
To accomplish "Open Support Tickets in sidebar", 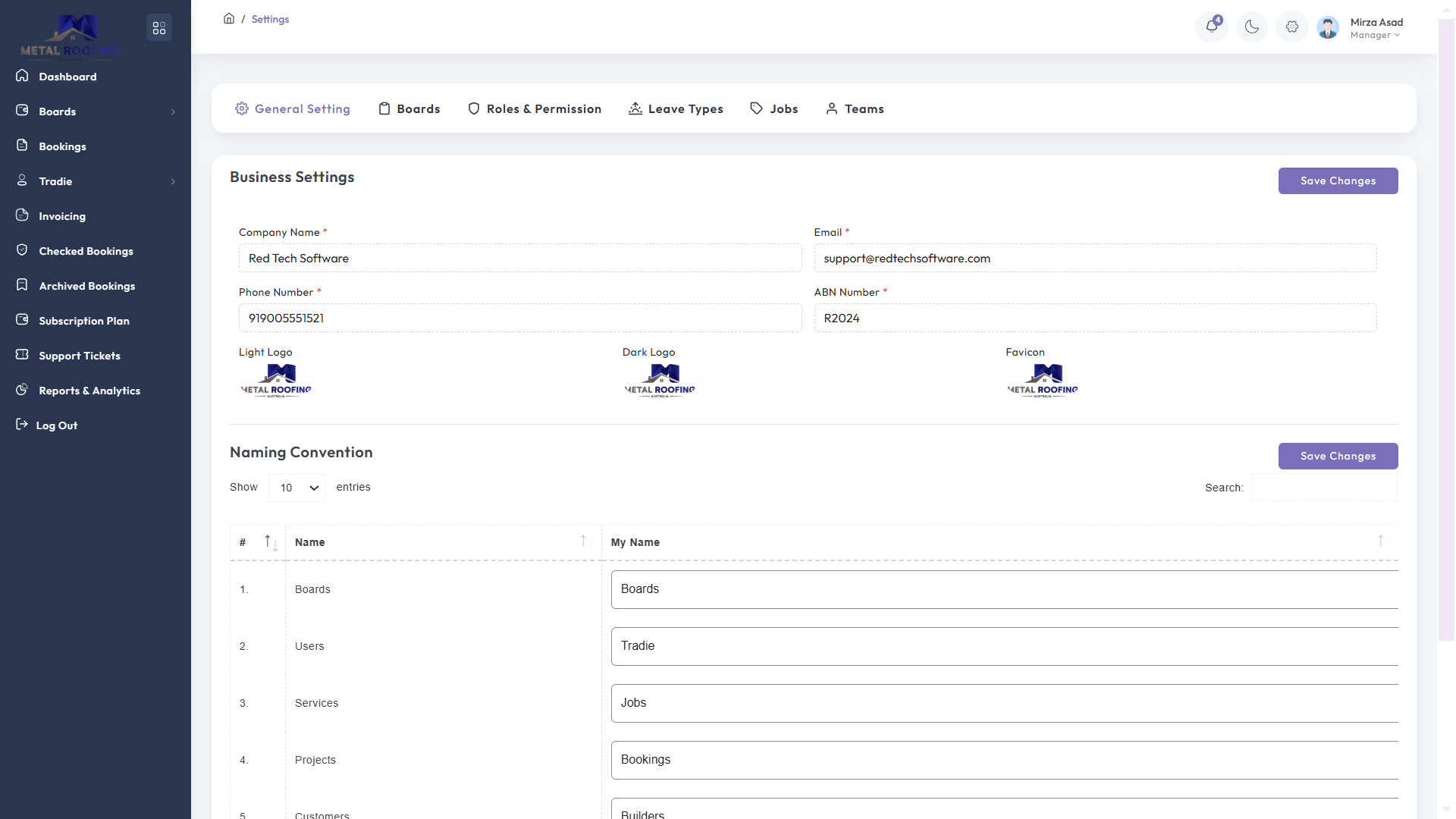I will pos(79,356).
